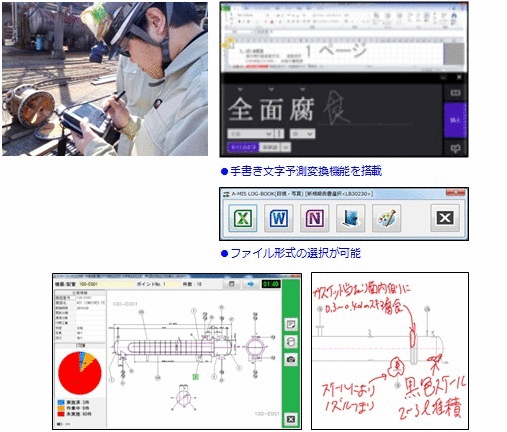Click the highlighted green point marker on the drawing
This screenshot has width=507, height=432.
[196, 377]
